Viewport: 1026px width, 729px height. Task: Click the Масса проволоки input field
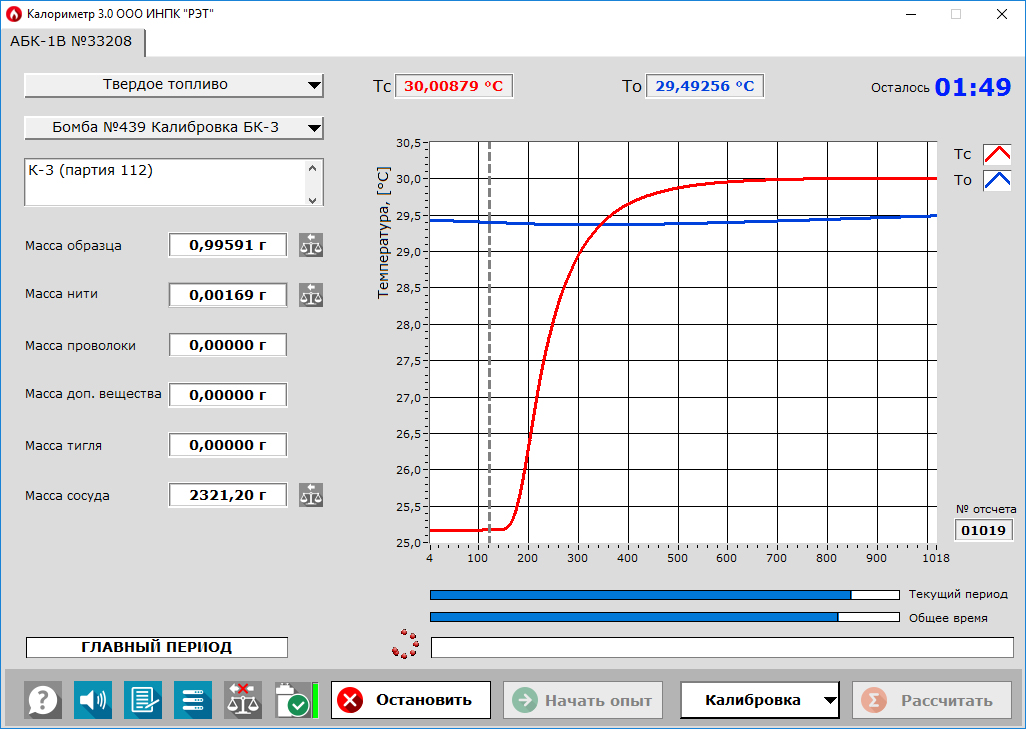tap(228, 345)
